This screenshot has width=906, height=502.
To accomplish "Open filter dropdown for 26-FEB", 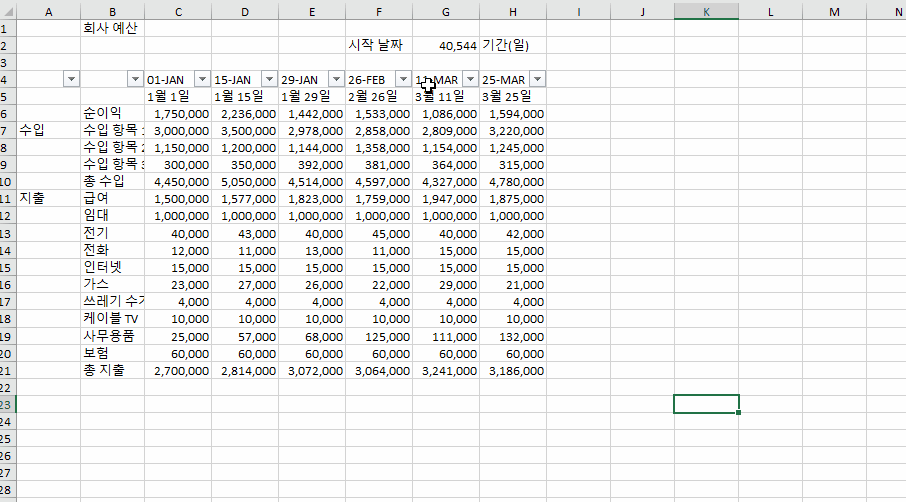I will tap(403, 79).
